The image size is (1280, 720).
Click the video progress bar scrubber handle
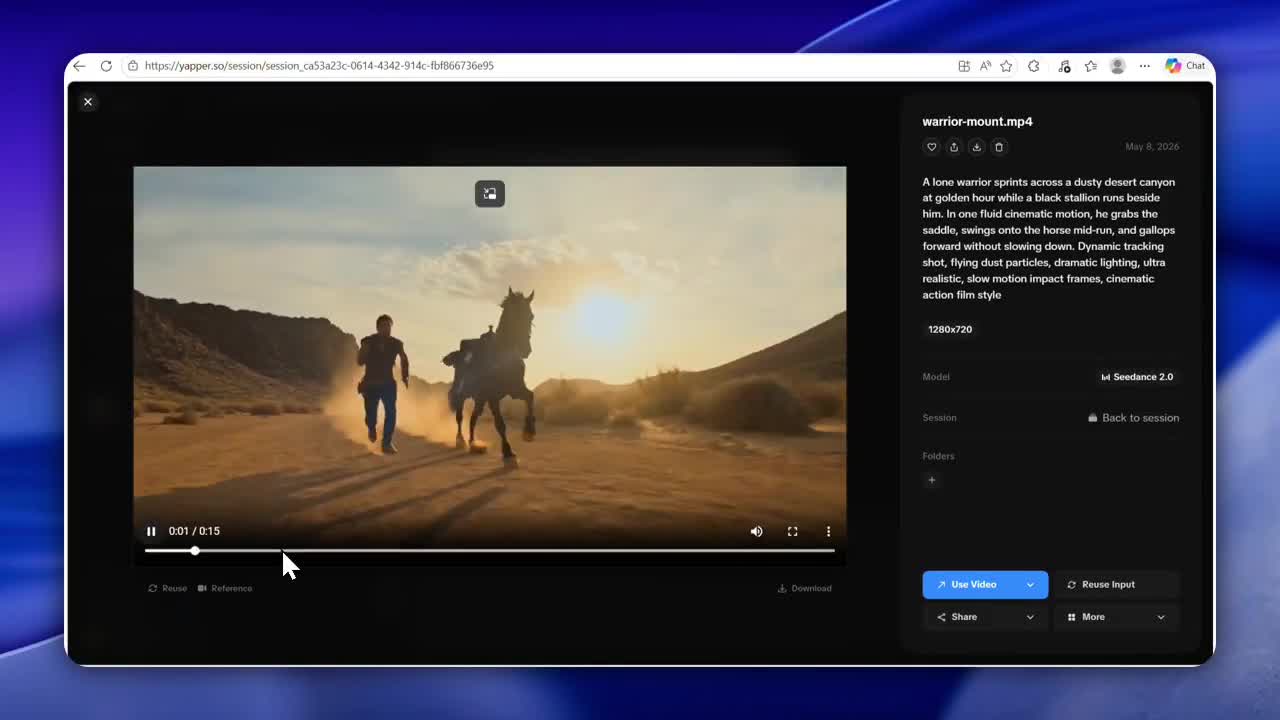pos(195,551)
